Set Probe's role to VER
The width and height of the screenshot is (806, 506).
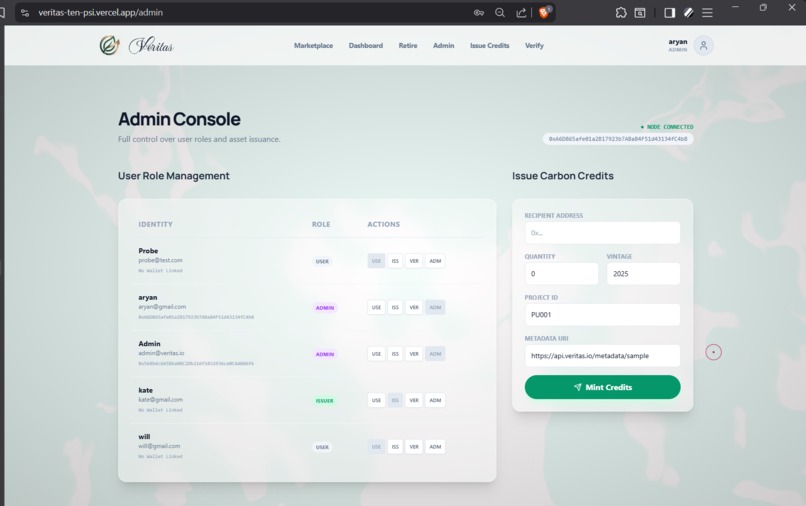(x=414, y=261)
